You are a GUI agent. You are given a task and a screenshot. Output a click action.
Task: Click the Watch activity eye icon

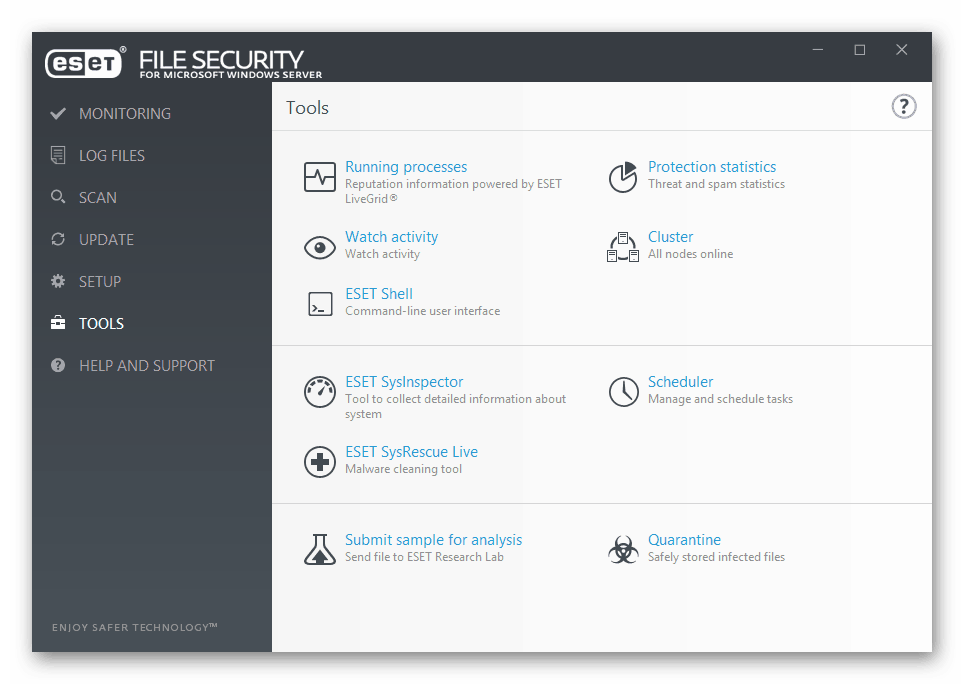click(320, 248)
